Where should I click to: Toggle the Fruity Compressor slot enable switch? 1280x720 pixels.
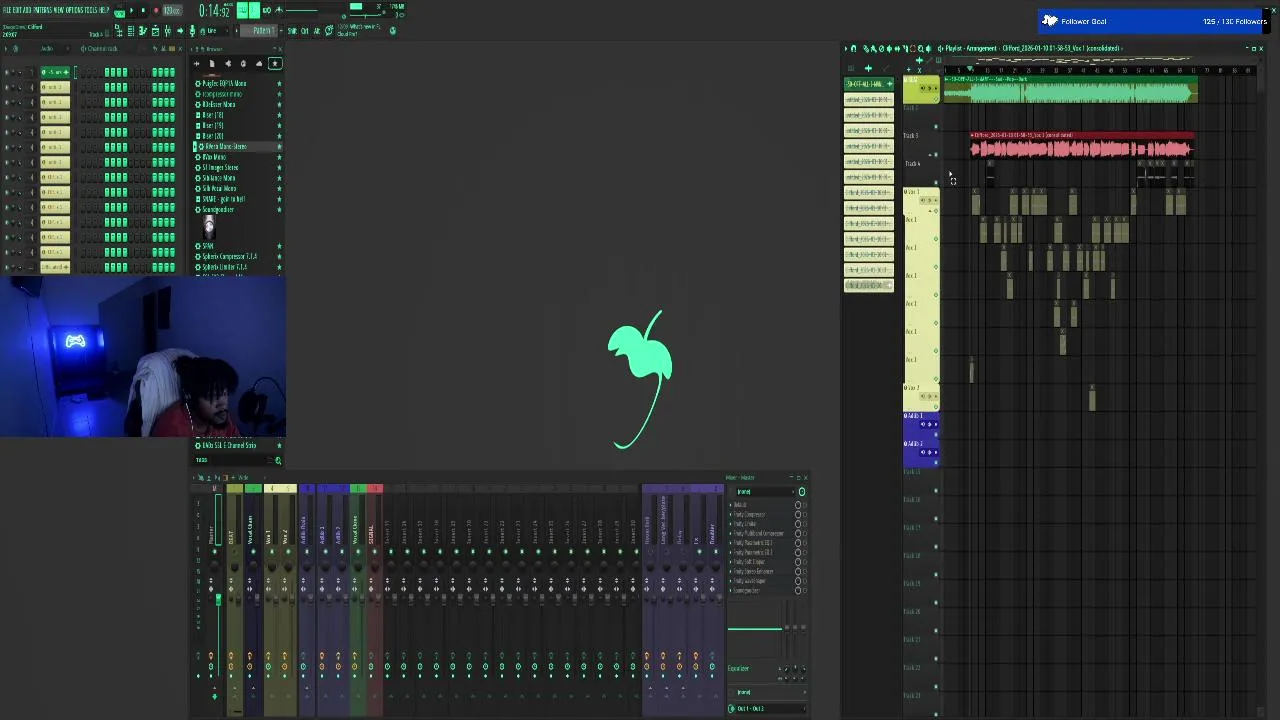coord(798,514)
